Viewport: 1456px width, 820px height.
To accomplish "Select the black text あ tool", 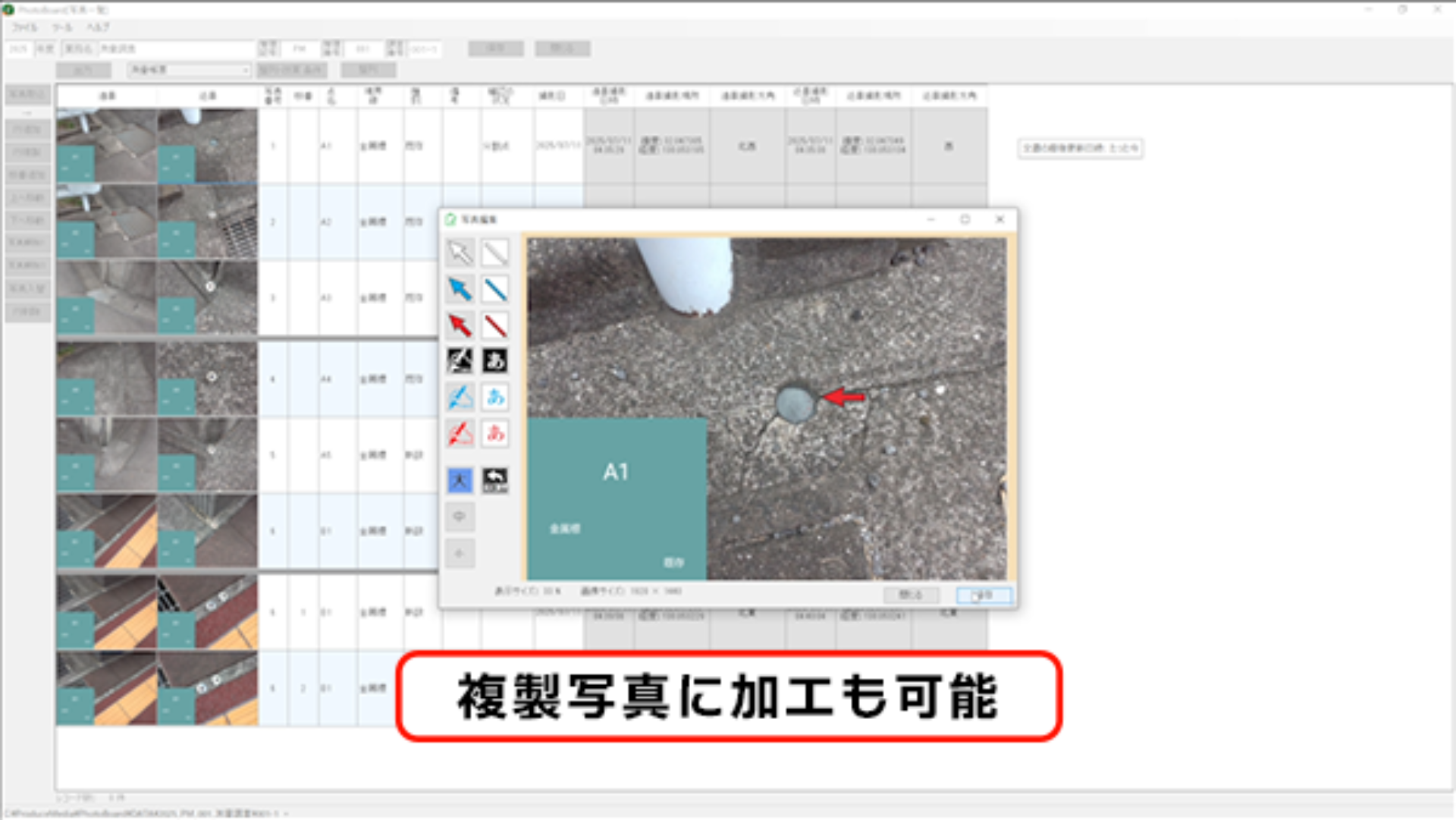I will [495, 361].
